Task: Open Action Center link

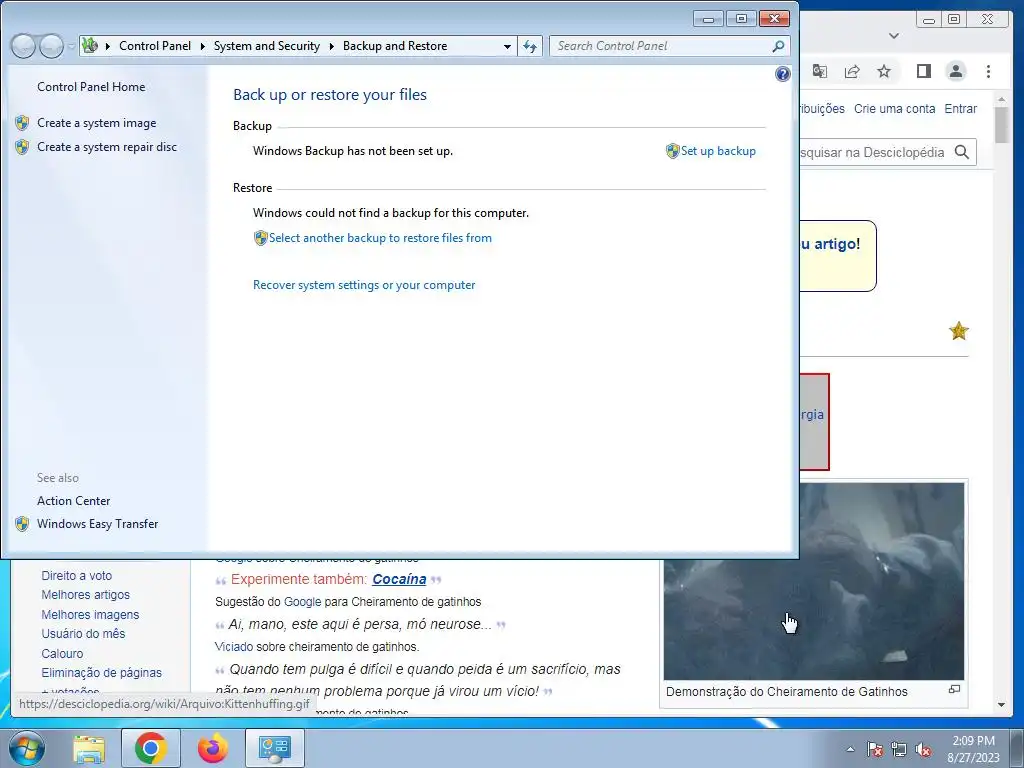Action: 73,501
